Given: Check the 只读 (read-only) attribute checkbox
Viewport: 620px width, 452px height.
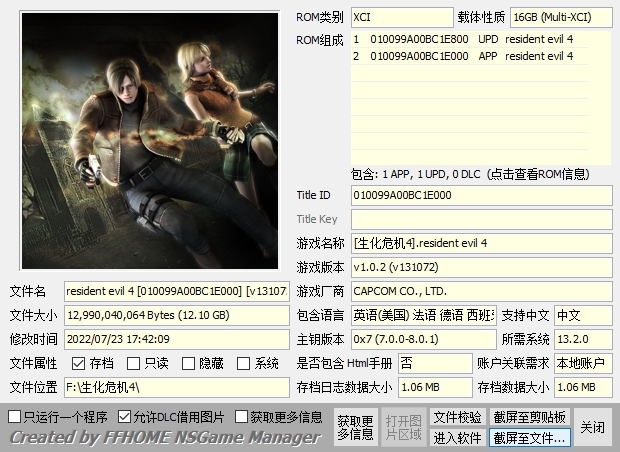Looking at the screenshot, I should pyautogui.click(x=134, y=364).
